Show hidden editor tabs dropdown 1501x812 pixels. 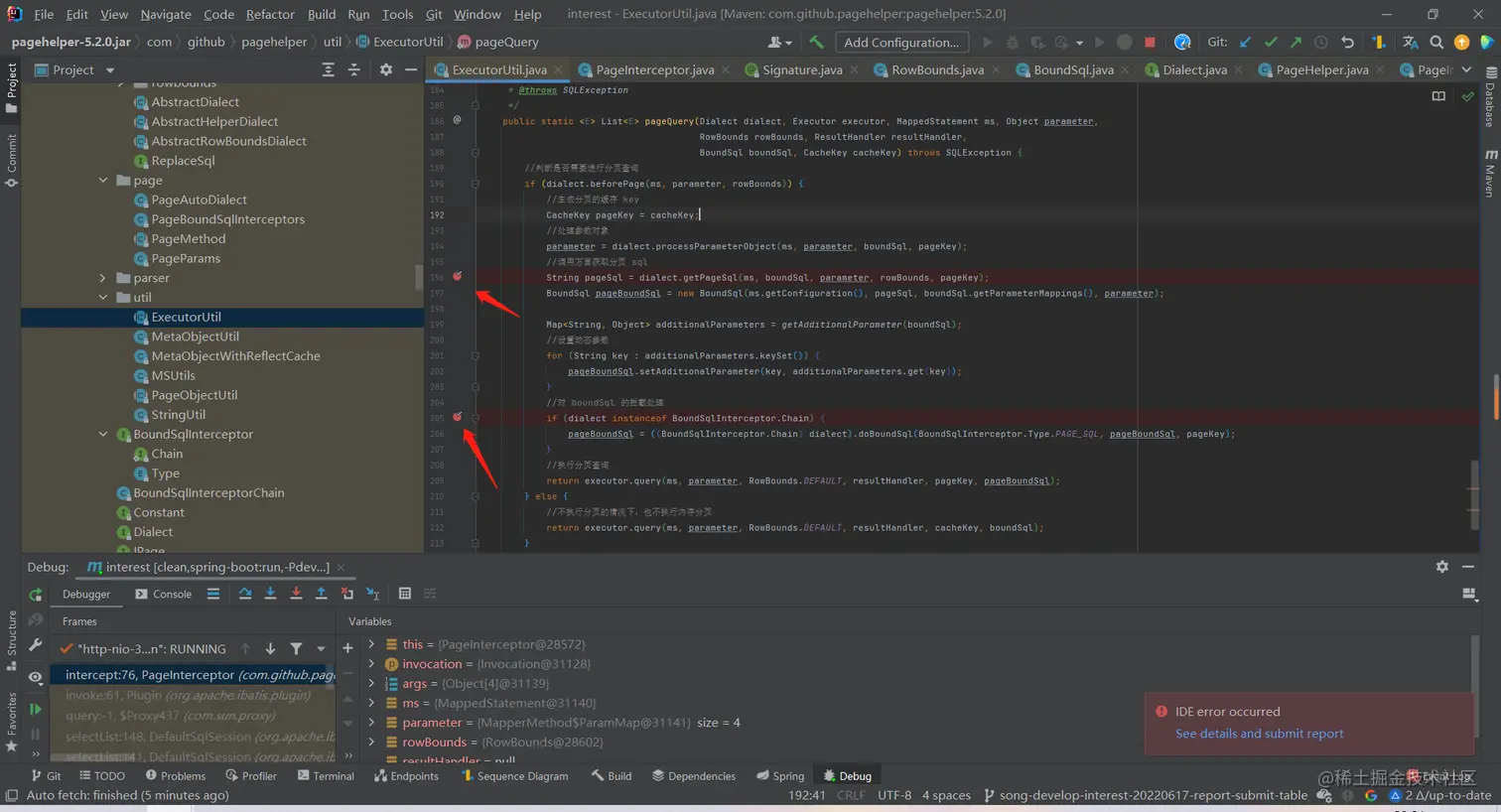click(x=1467, y=69)
